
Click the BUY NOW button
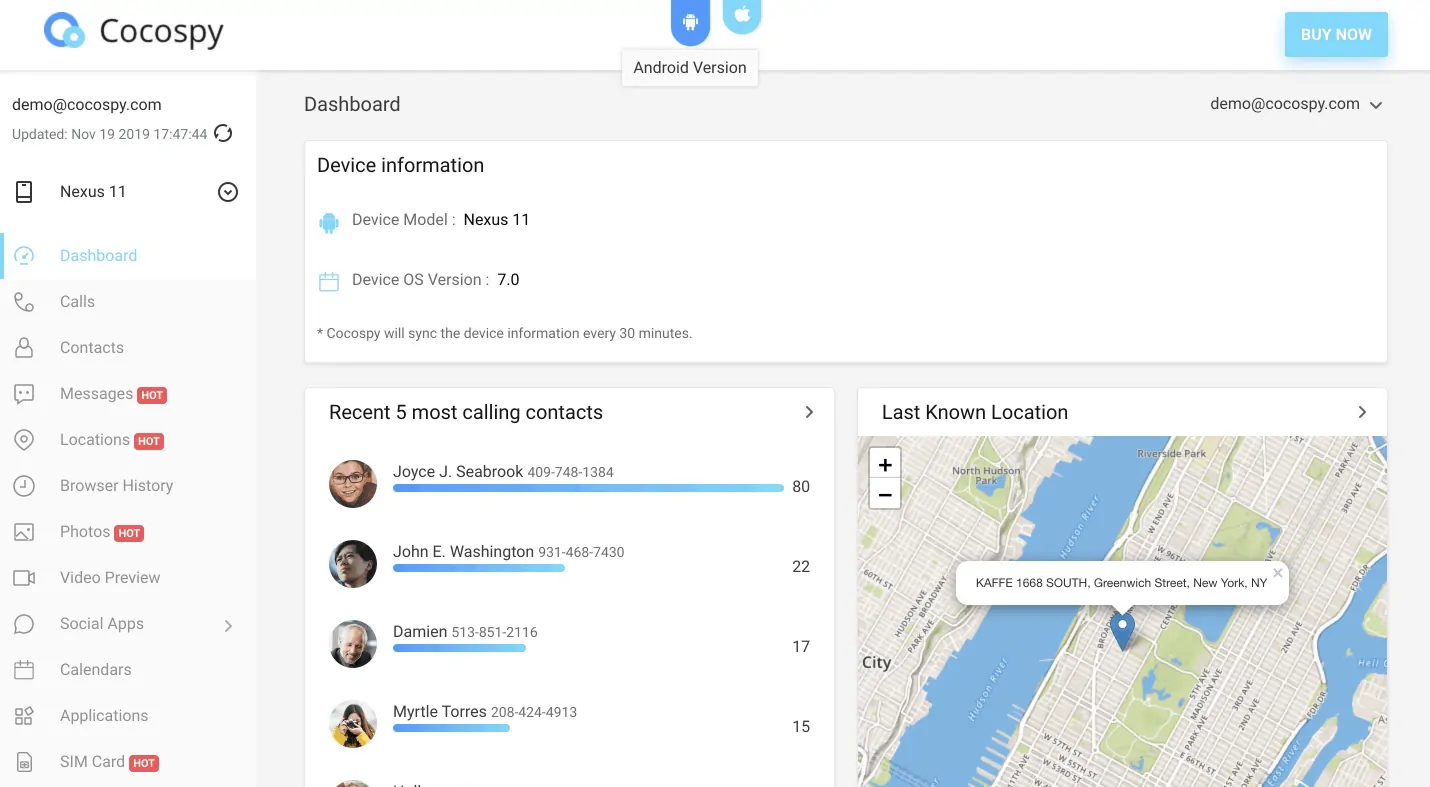tap(1336, 34)
